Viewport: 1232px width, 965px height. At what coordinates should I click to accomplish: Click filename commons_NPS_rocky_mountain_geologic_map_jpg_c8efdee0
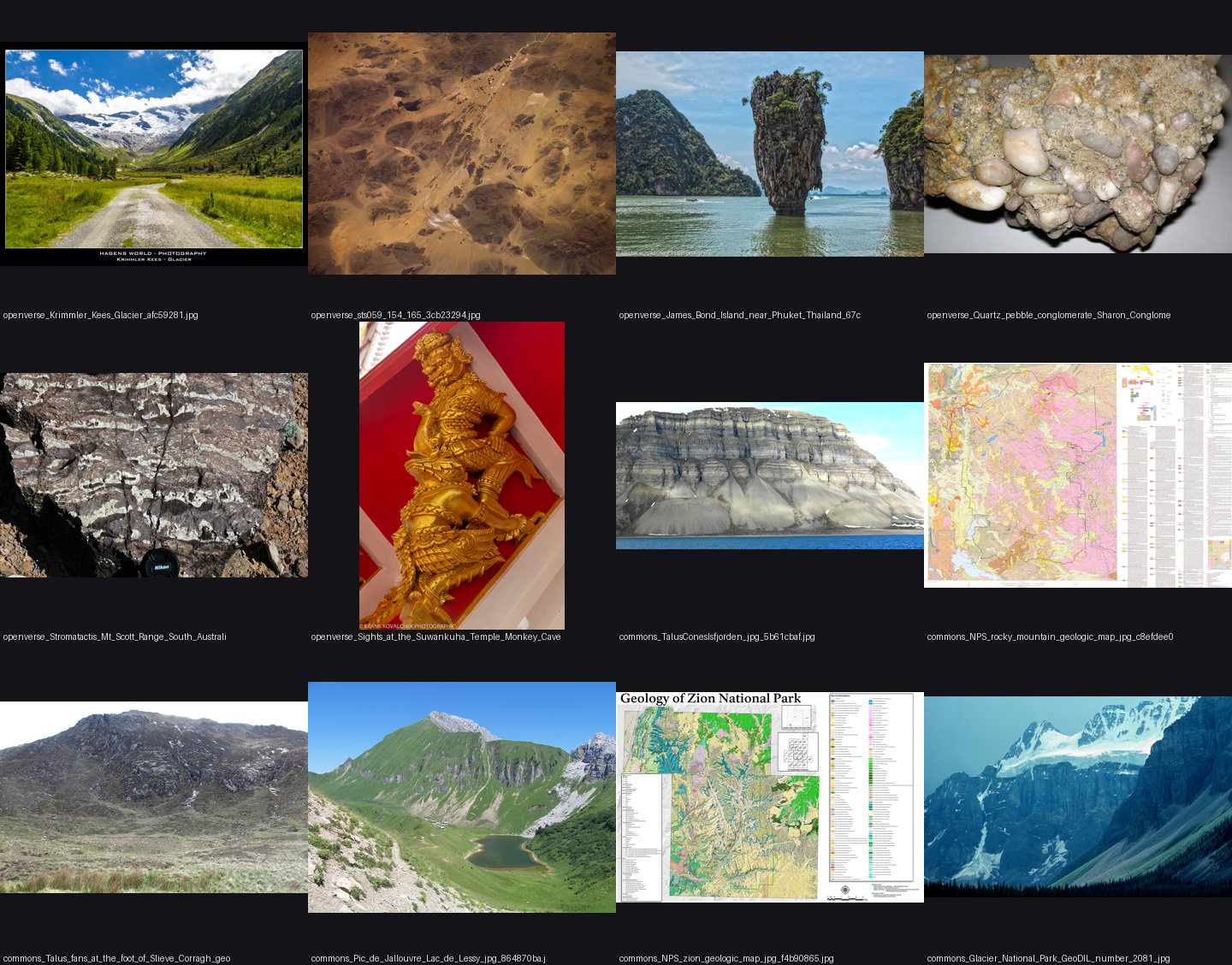tap(1051, 636)
